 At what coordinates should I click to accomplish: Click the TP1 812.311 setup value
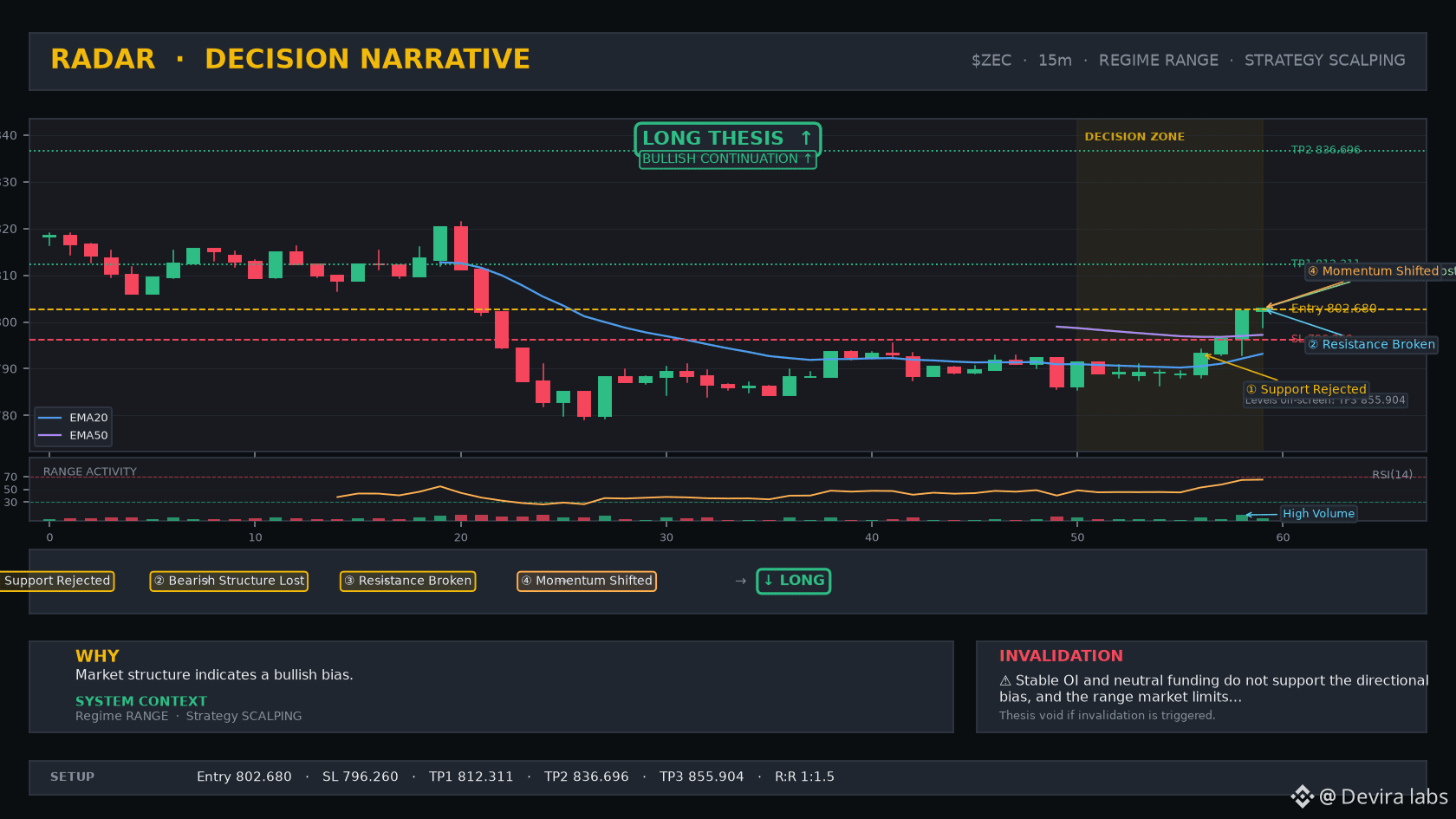(x=471, y=777)
